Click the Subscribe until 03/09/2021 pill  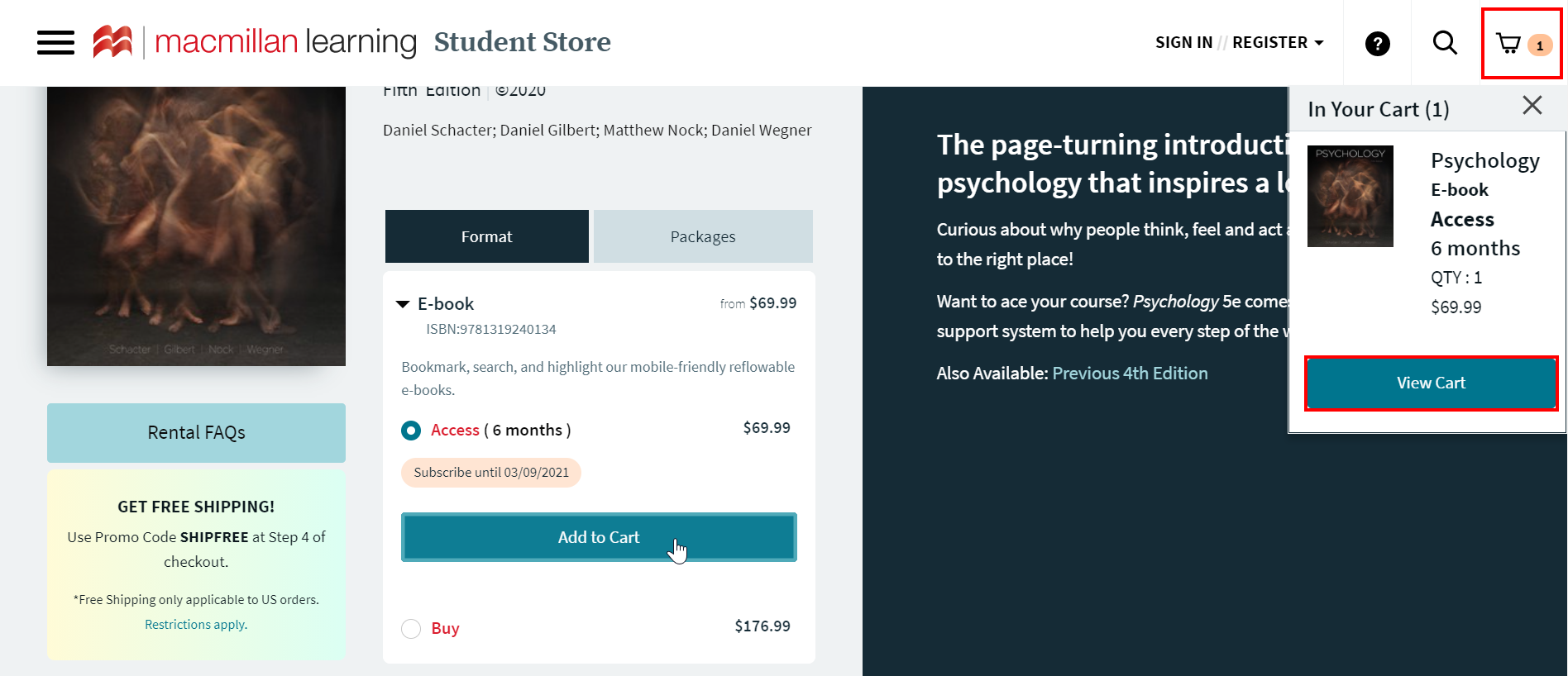490,472
